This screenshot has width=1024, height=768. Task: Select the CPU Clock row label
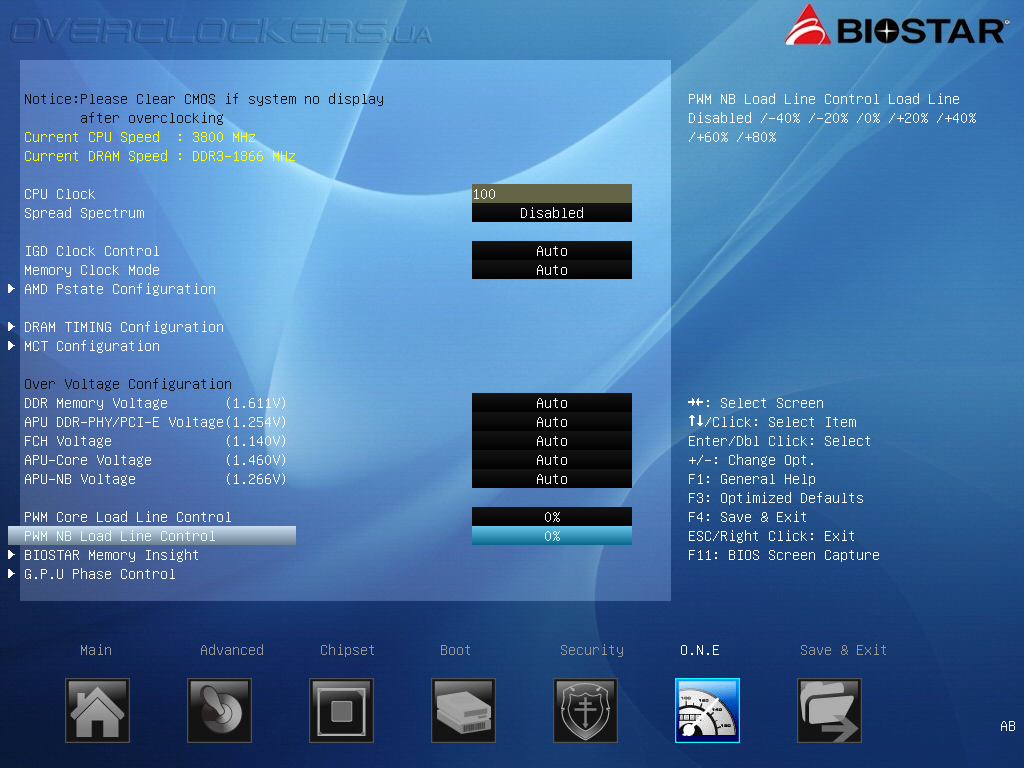(59, 194)
